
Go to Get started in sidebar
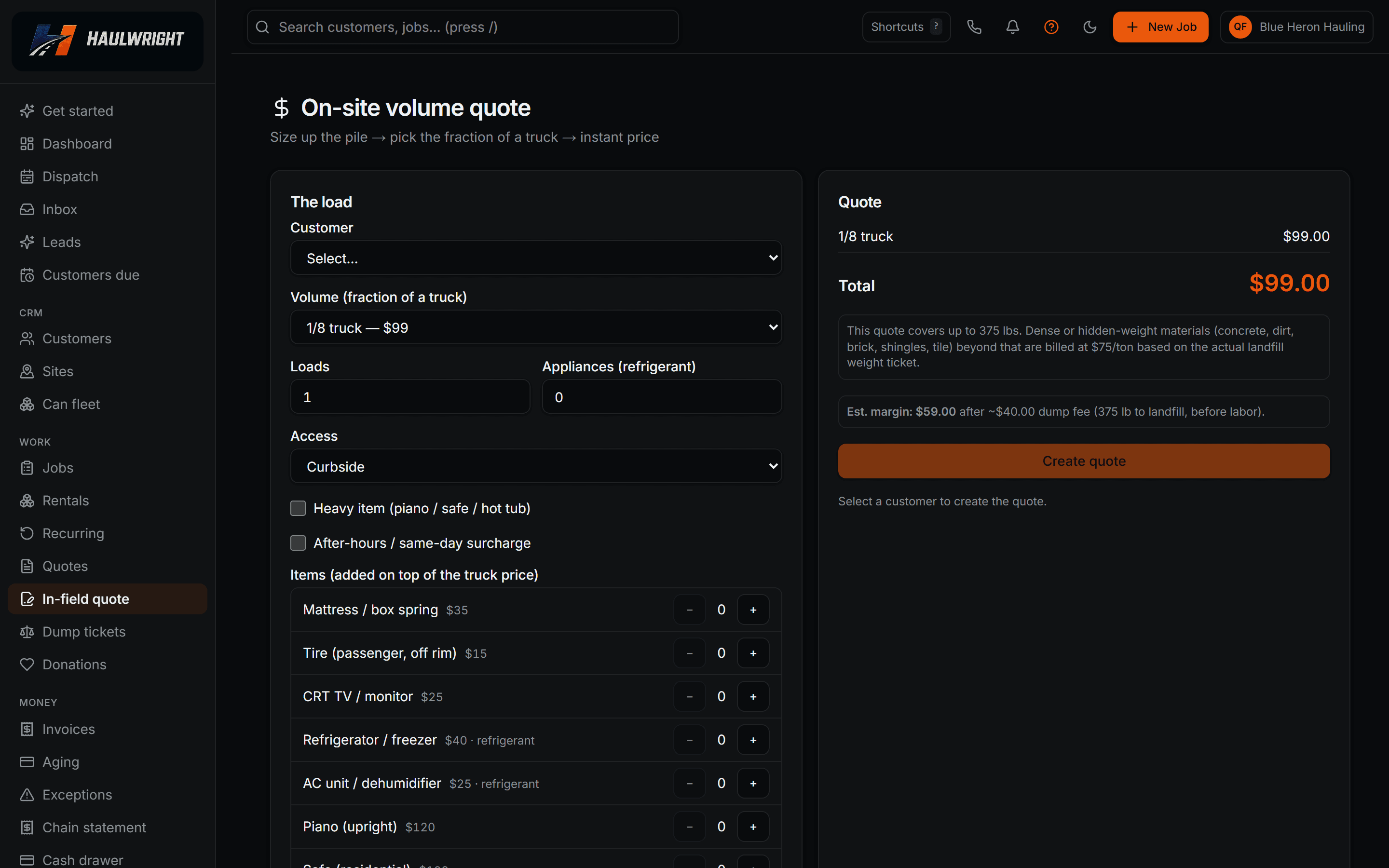pos(108,111)
